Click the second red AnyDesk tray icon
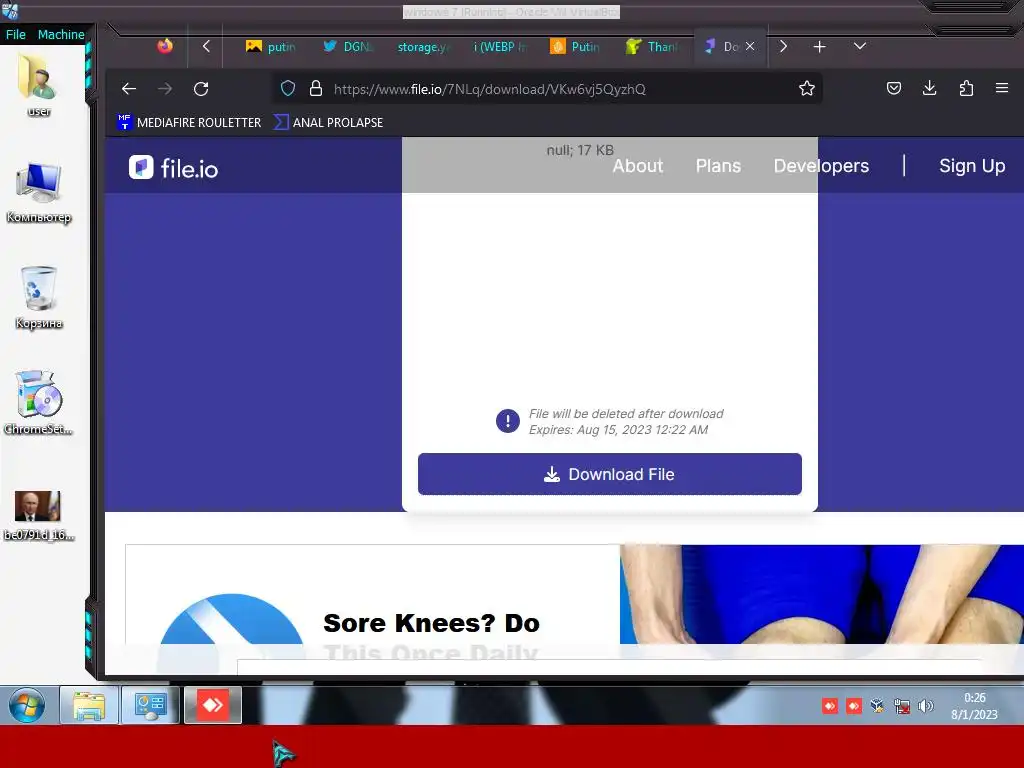 (x=854, y=706)
